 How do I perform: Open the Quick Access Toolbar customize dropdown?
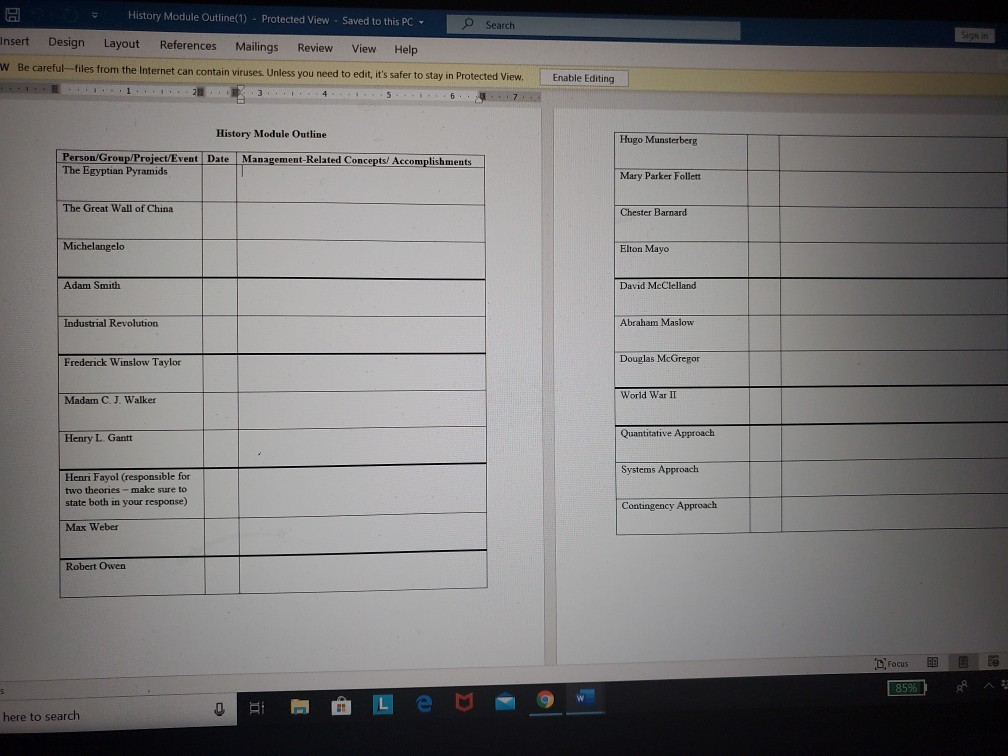click(94, 15)
